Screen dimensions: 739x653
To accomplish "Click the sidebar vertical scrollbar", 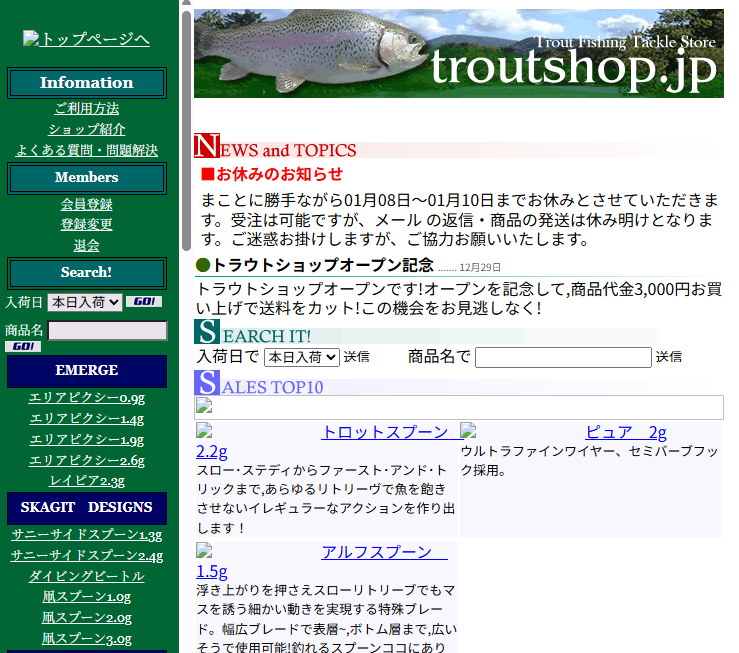I will click(x=187, y=131).
